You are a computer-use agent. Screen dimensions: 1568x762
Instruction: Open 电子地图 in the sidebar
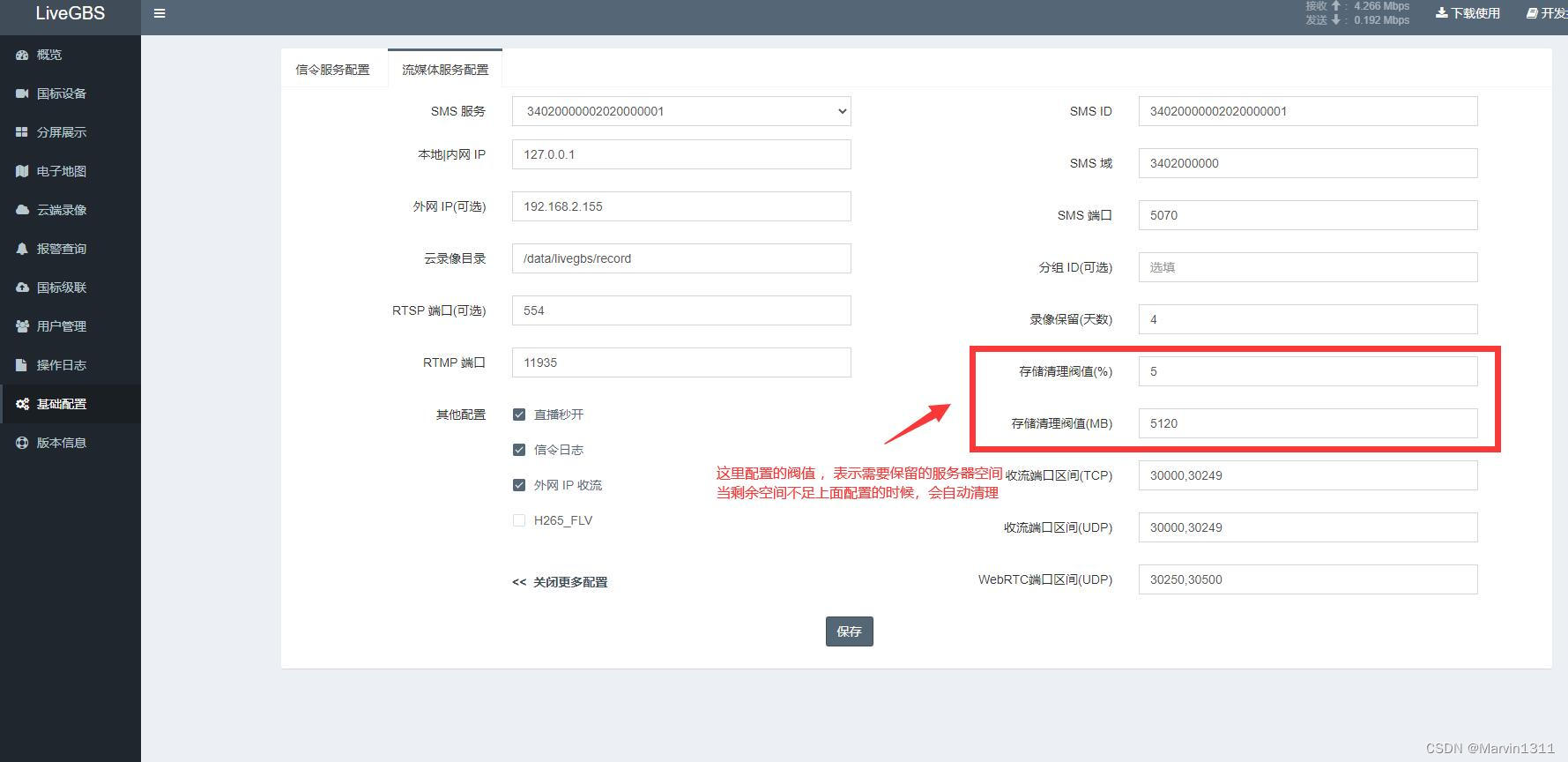pos(71,171)
